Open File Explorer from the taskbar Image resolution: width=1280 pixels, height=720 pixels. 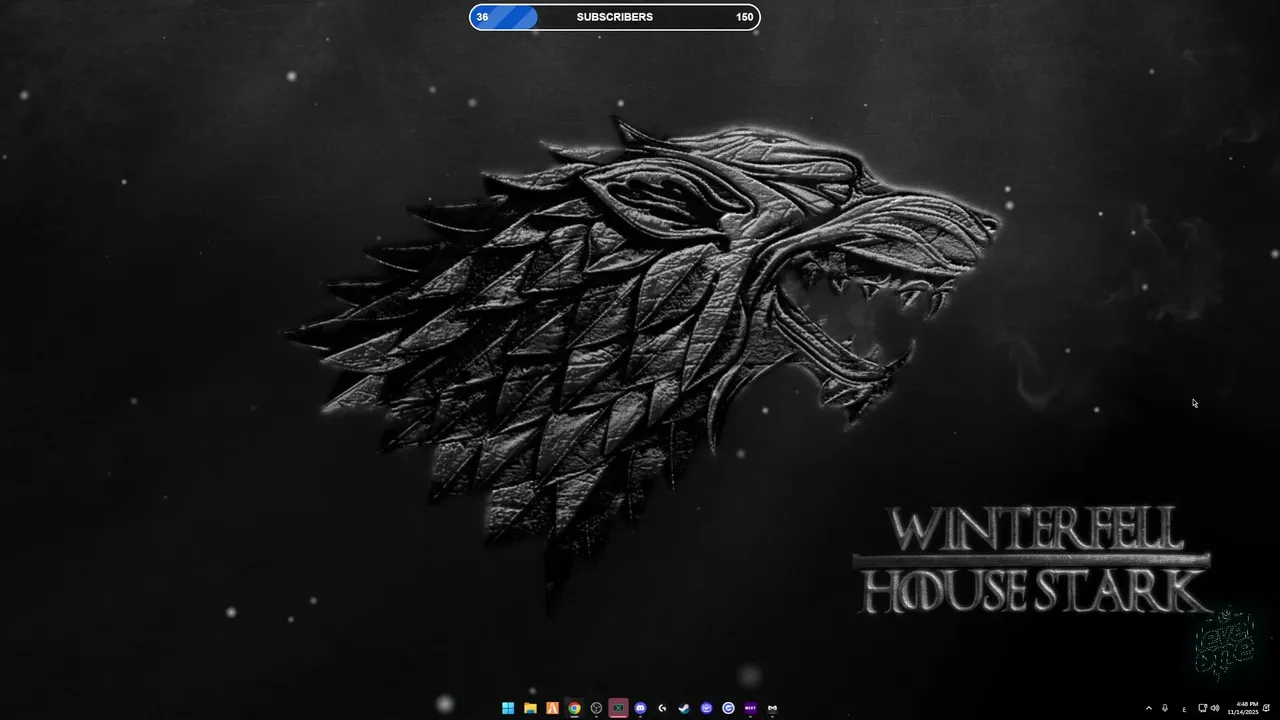pos(530,708)
